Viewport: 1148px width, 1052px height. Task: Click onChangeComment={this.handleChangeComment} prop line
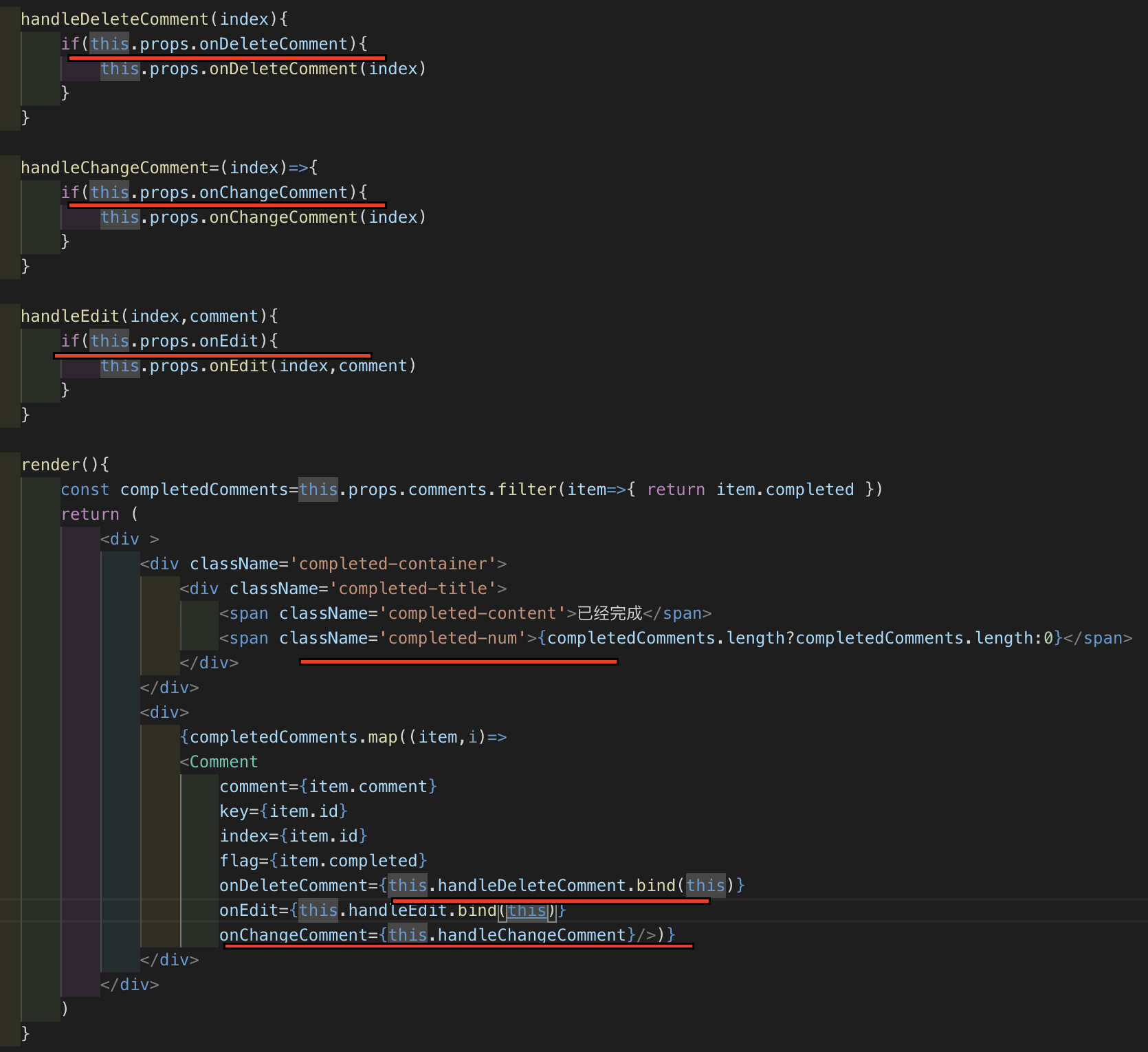[448, 935]
